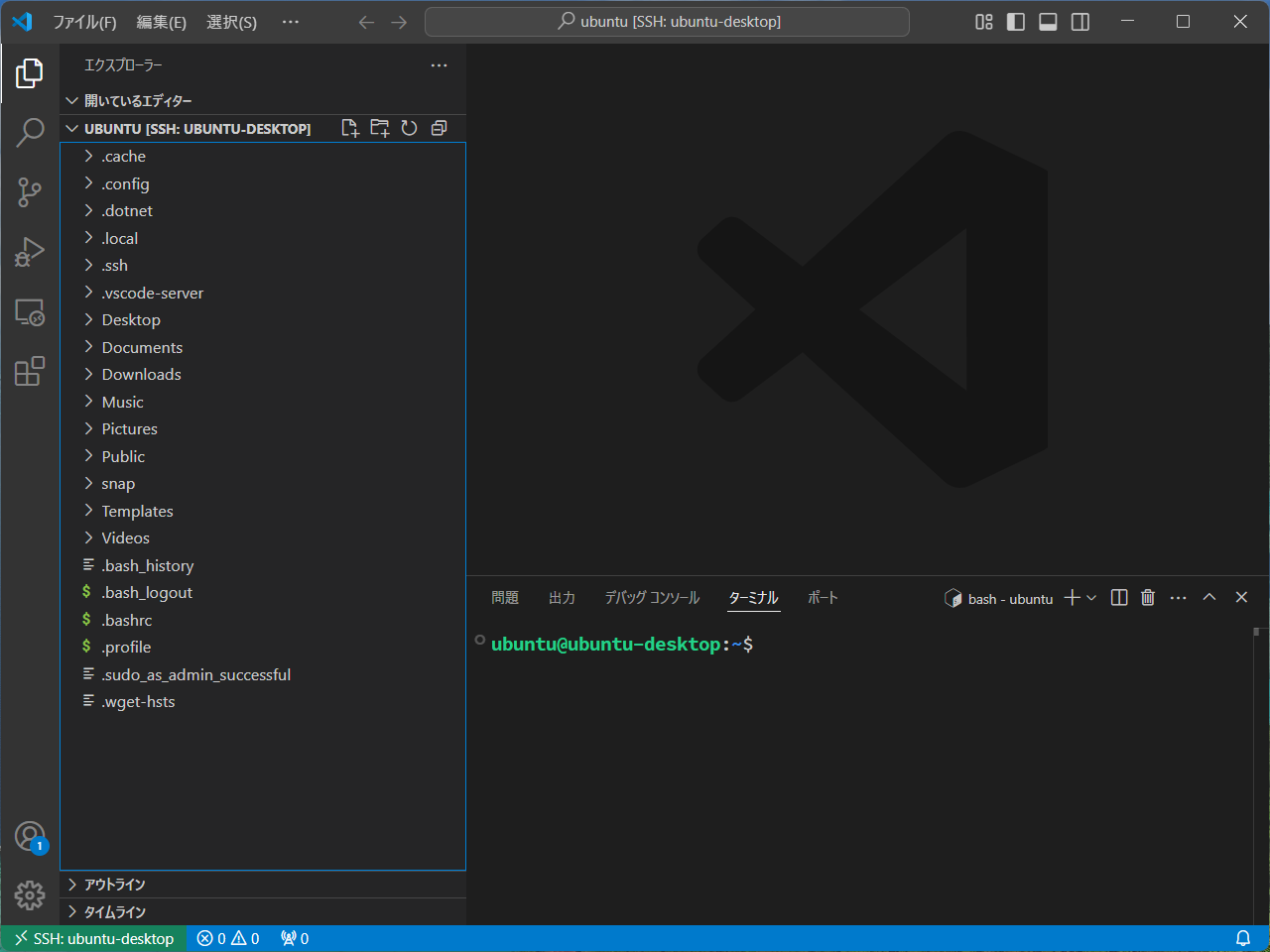This screenshot has width=1270, height=952.
Task: Open the .sudo_as_admin_successful file
Action: pyautogui.click(x=263, y=674)
